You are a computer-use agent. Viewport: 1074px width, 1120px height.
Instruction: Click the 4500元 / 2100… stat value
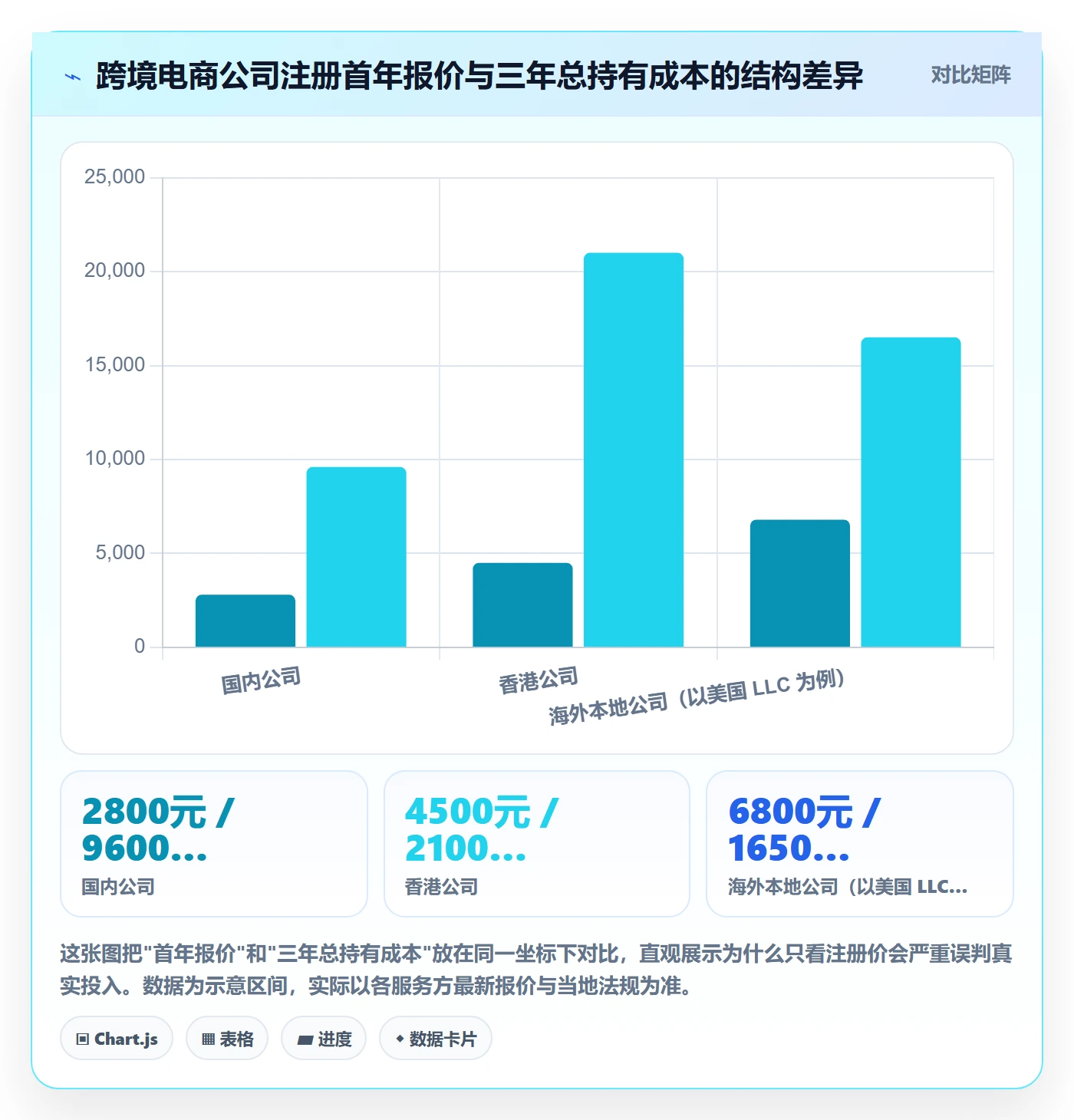pos(482,829)
